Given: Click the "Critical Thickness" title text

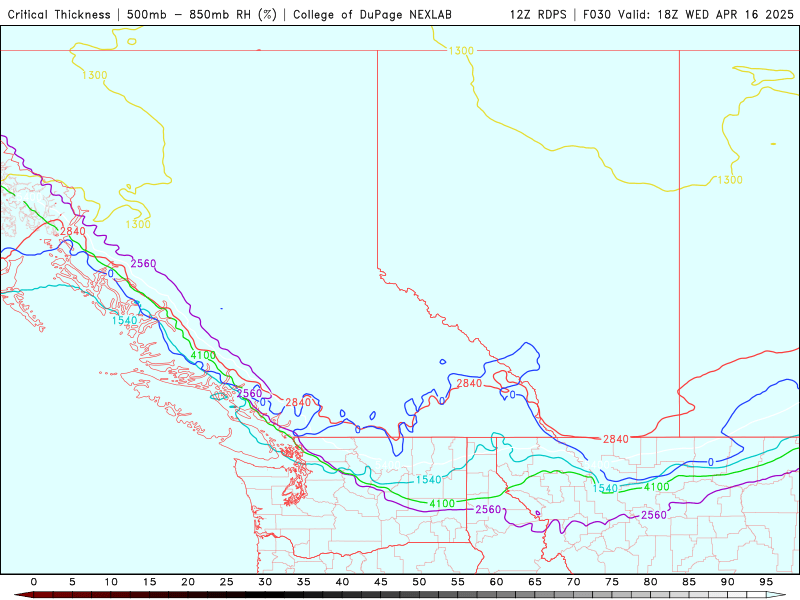Looking at the screenshot, I should coord(59,15).
